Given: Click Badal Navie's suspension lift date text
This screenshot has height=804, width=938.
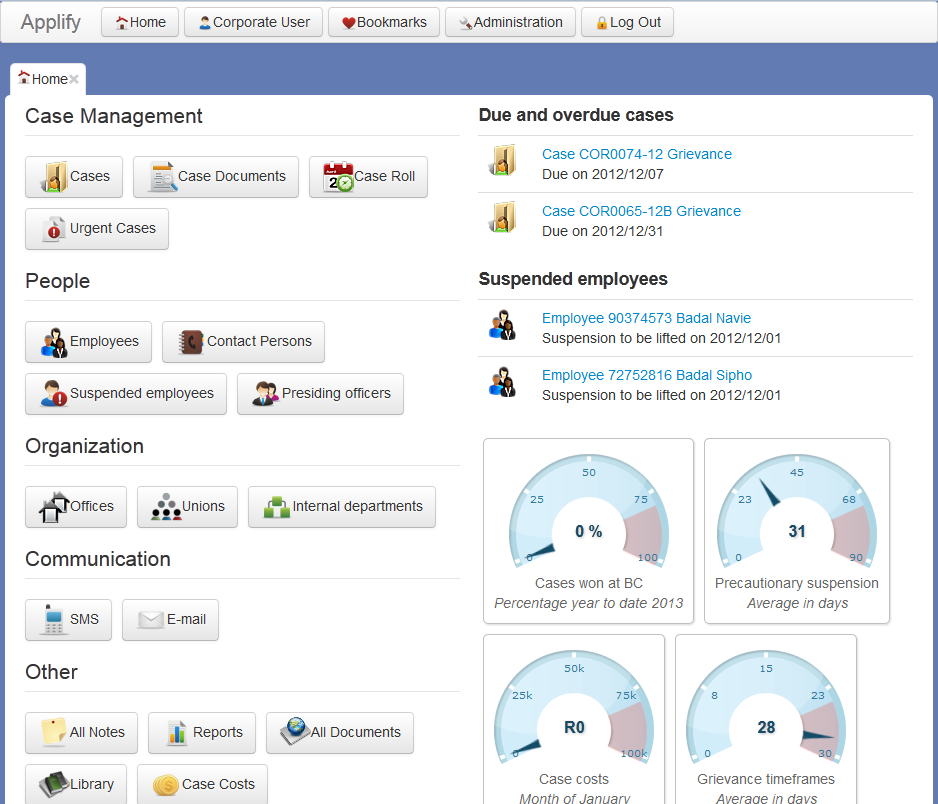Looking at the screenshot, I should click(662, 339).
